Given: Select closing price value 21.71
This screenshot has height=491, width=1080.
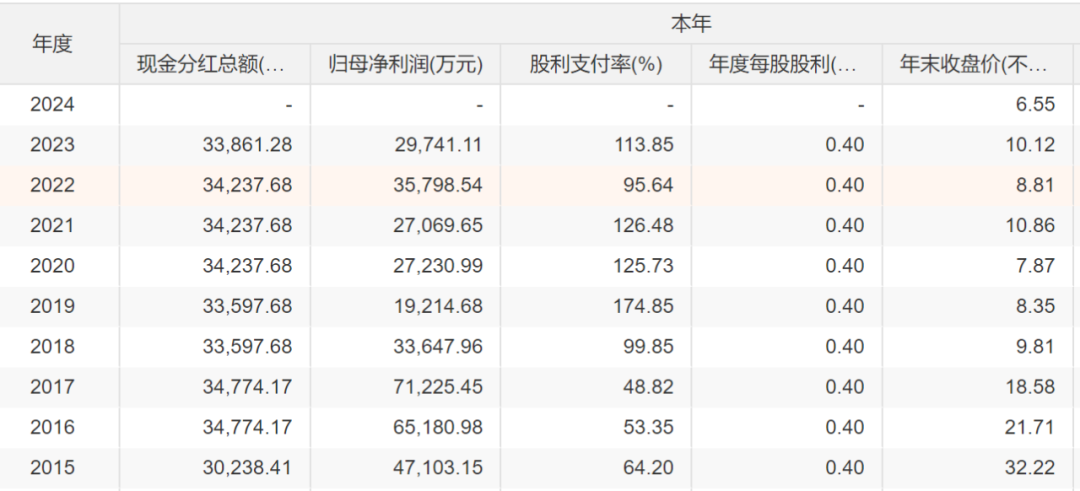Looking at the screenshot, I should tap(1030, 427).
